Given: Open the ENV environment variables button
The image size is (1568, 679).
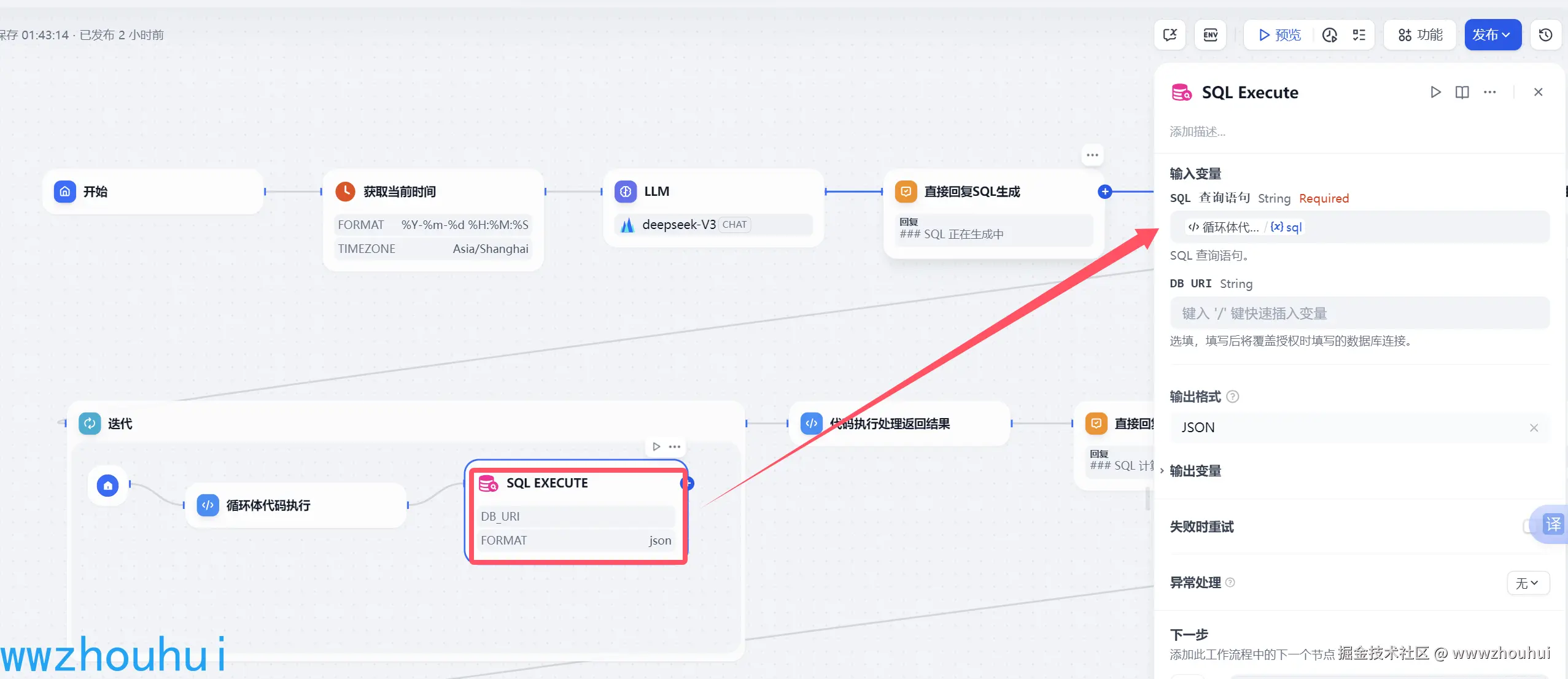Looking at the screenshot, I should pos(1211,35).
